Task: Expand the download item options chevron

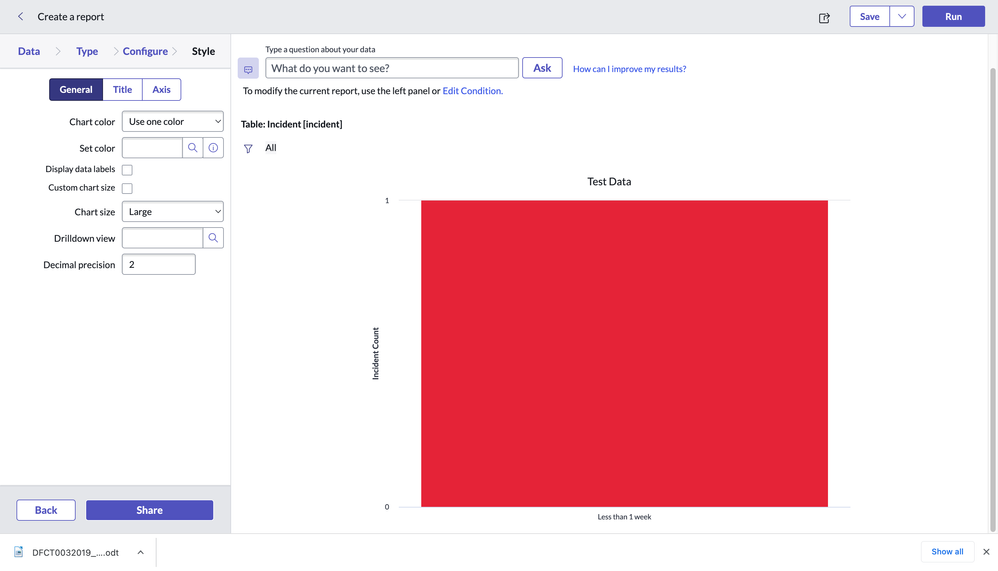Action: [141, 553]
